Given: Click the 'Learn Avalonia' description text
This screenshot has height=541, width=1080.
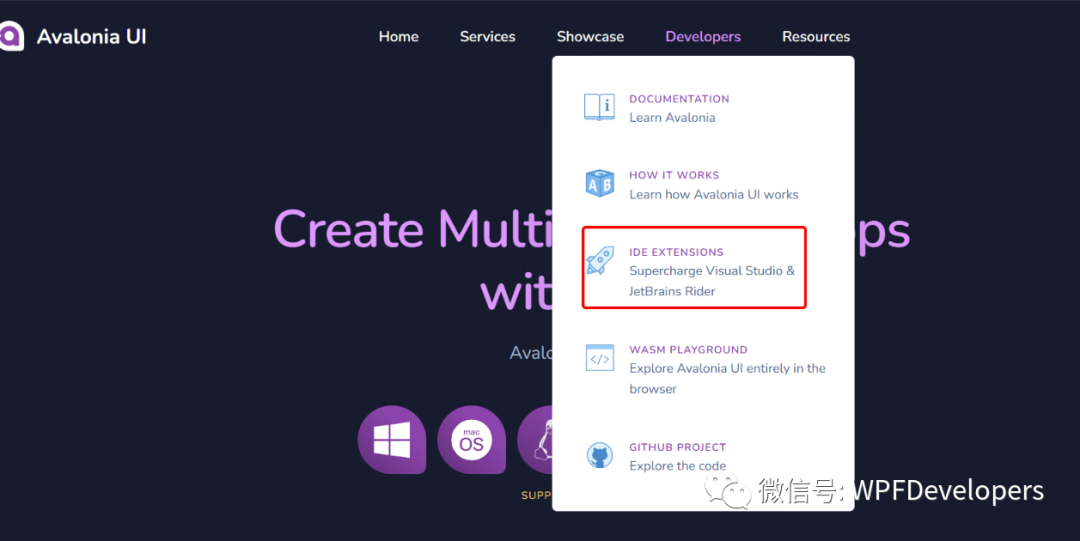Looking at the screenshot, I should click(672, 118).
